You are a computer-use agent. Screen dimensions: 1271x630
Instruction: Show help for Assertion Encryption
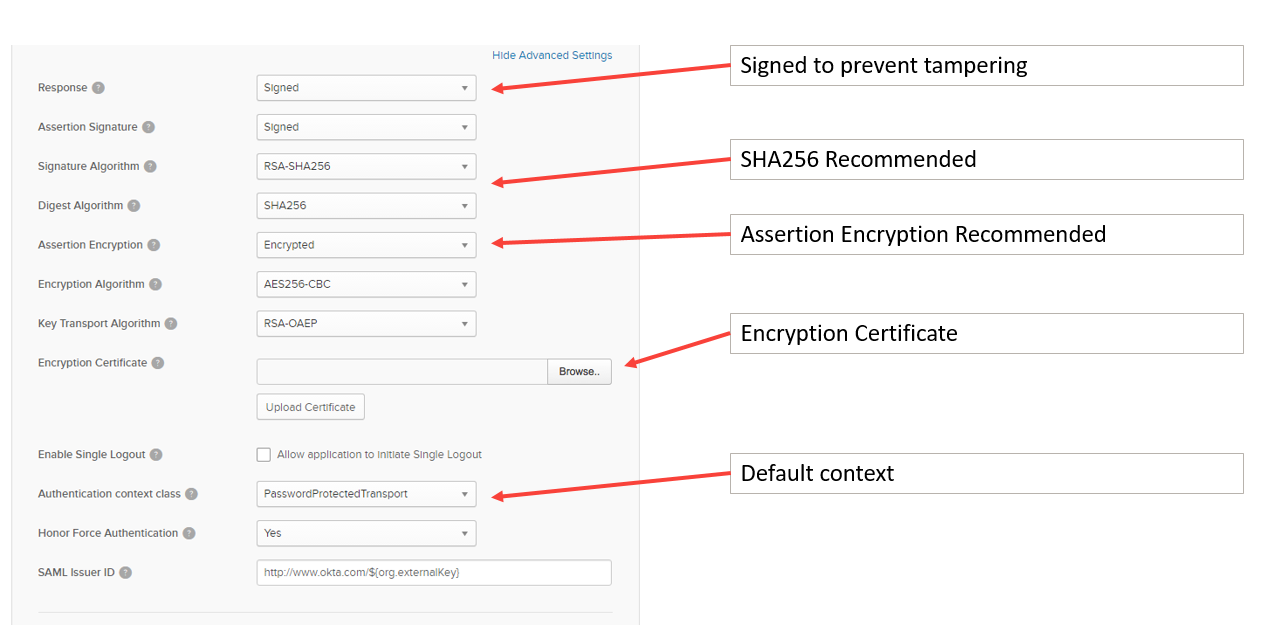click(153, 245)
